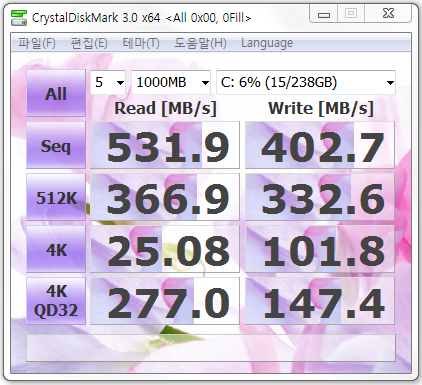Select the 4K write result 101.8
Image resolution: width=422 pixels, height=385 pixels.
pos(320,249)
